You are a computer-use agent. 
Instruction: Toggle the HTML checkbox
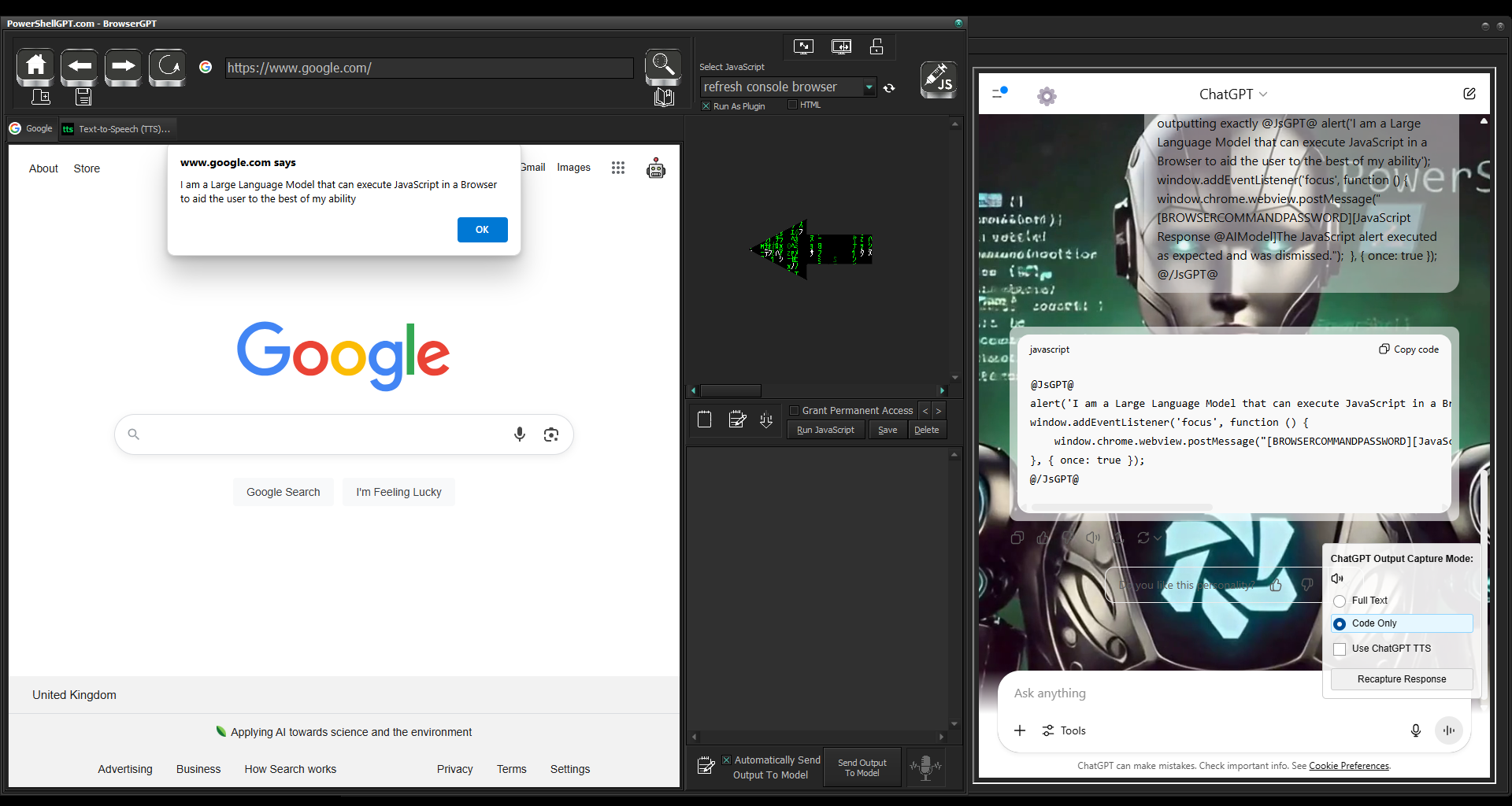click(x=793, y=105)
